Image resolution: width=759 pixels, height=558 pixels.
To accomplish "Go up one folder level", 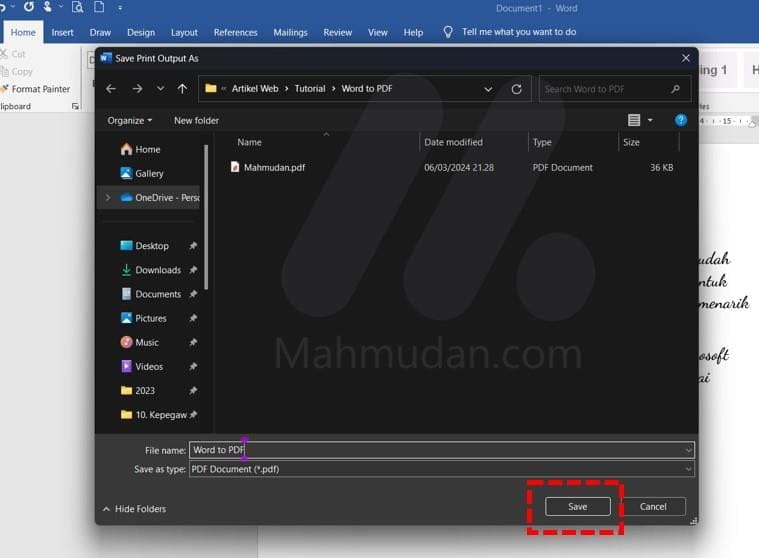I will (182, 89).
